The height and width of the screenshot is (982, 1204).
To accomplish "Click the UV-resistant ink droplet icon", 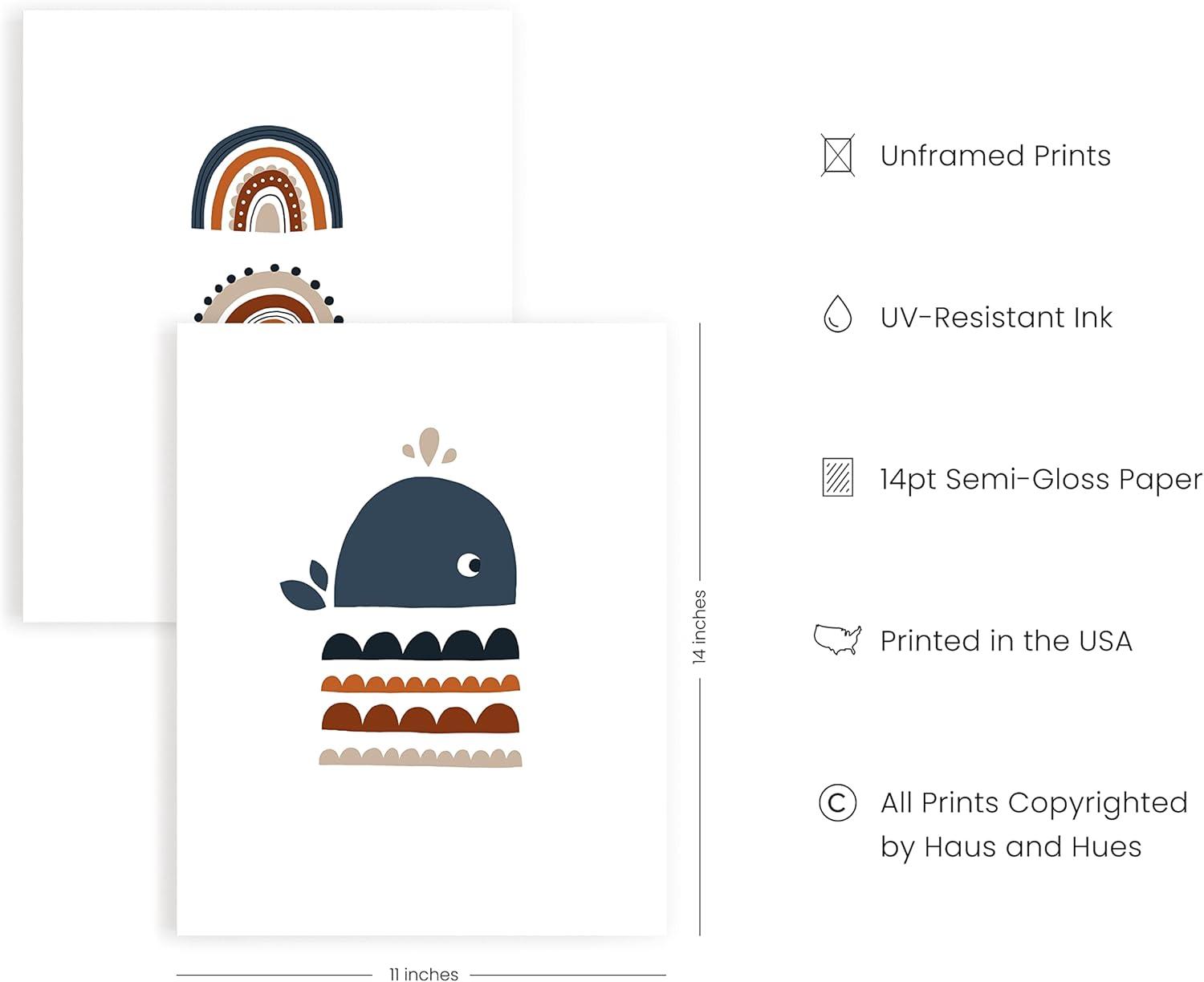I will point(837,314).
